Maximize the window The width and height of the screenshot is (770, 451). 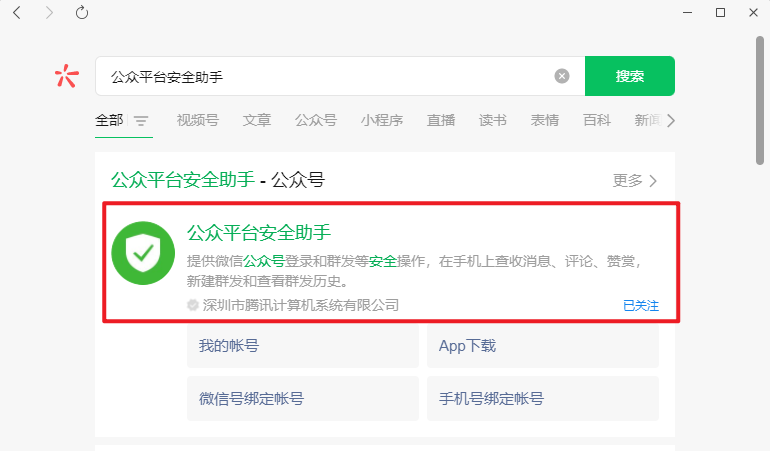point(720,12)
